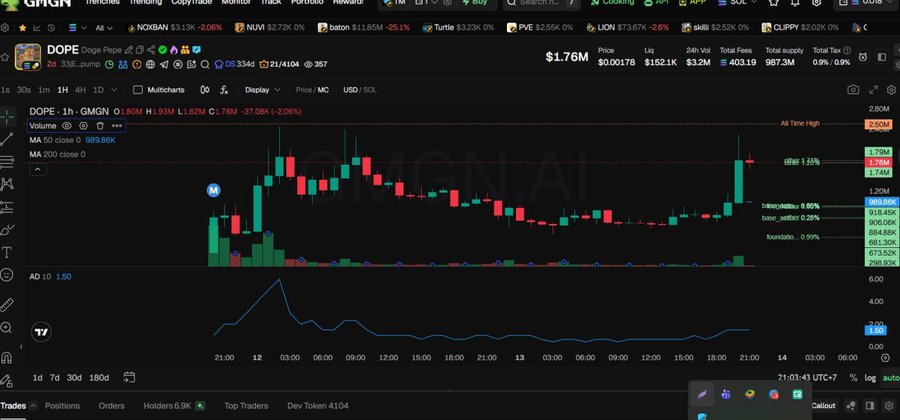Viewport: 900px width, 420px height.
Task: Enable the Multicharts checkbox
Action: point(138,90)
